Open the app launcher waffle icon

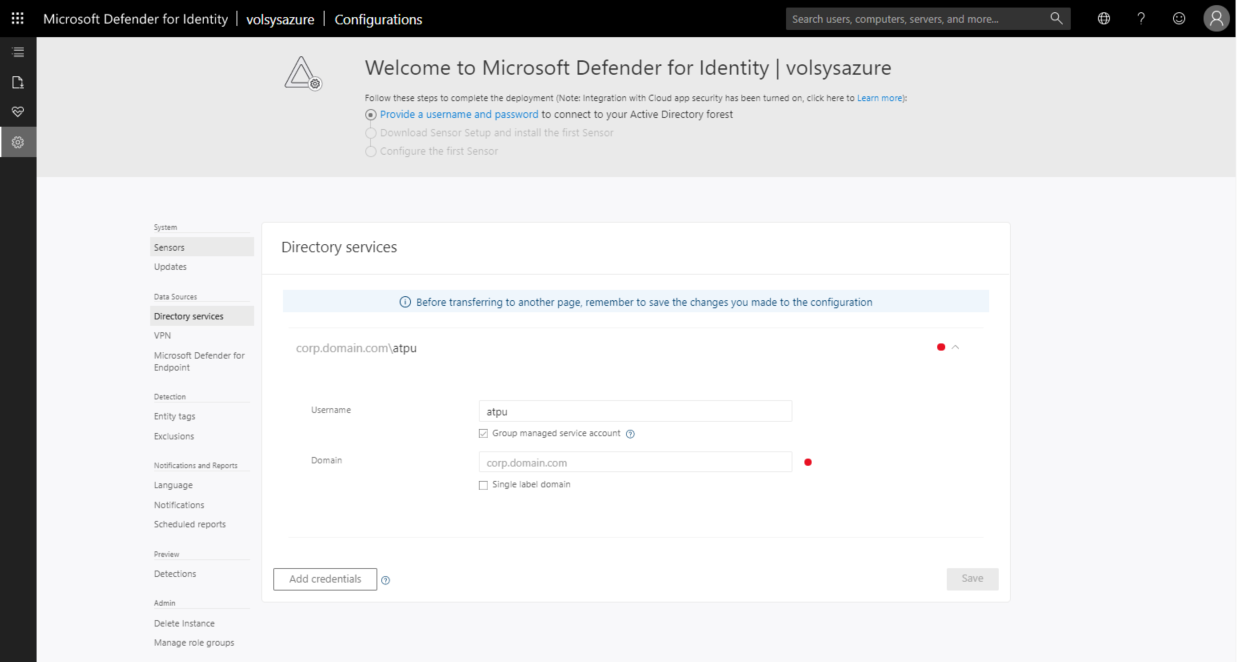click(17, 17)
